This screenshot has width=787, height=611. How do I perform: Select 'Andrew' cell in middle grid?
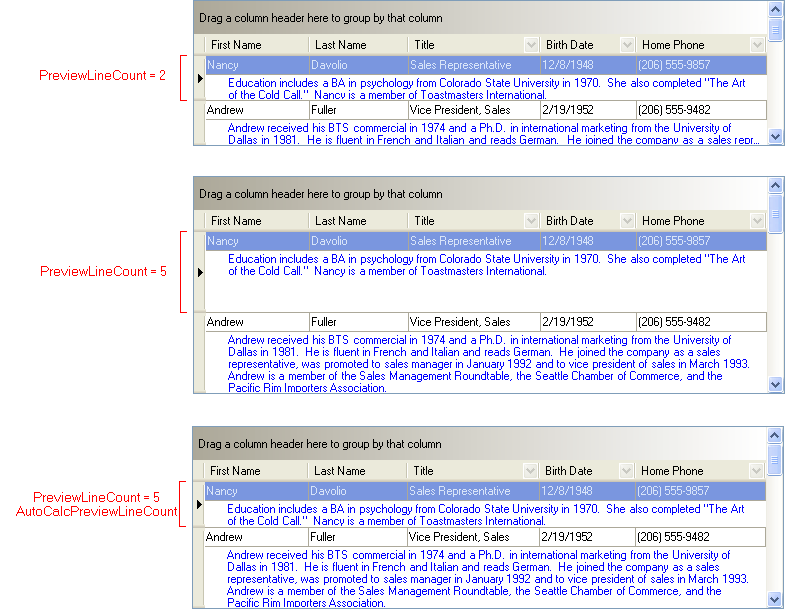pos(257,322)
